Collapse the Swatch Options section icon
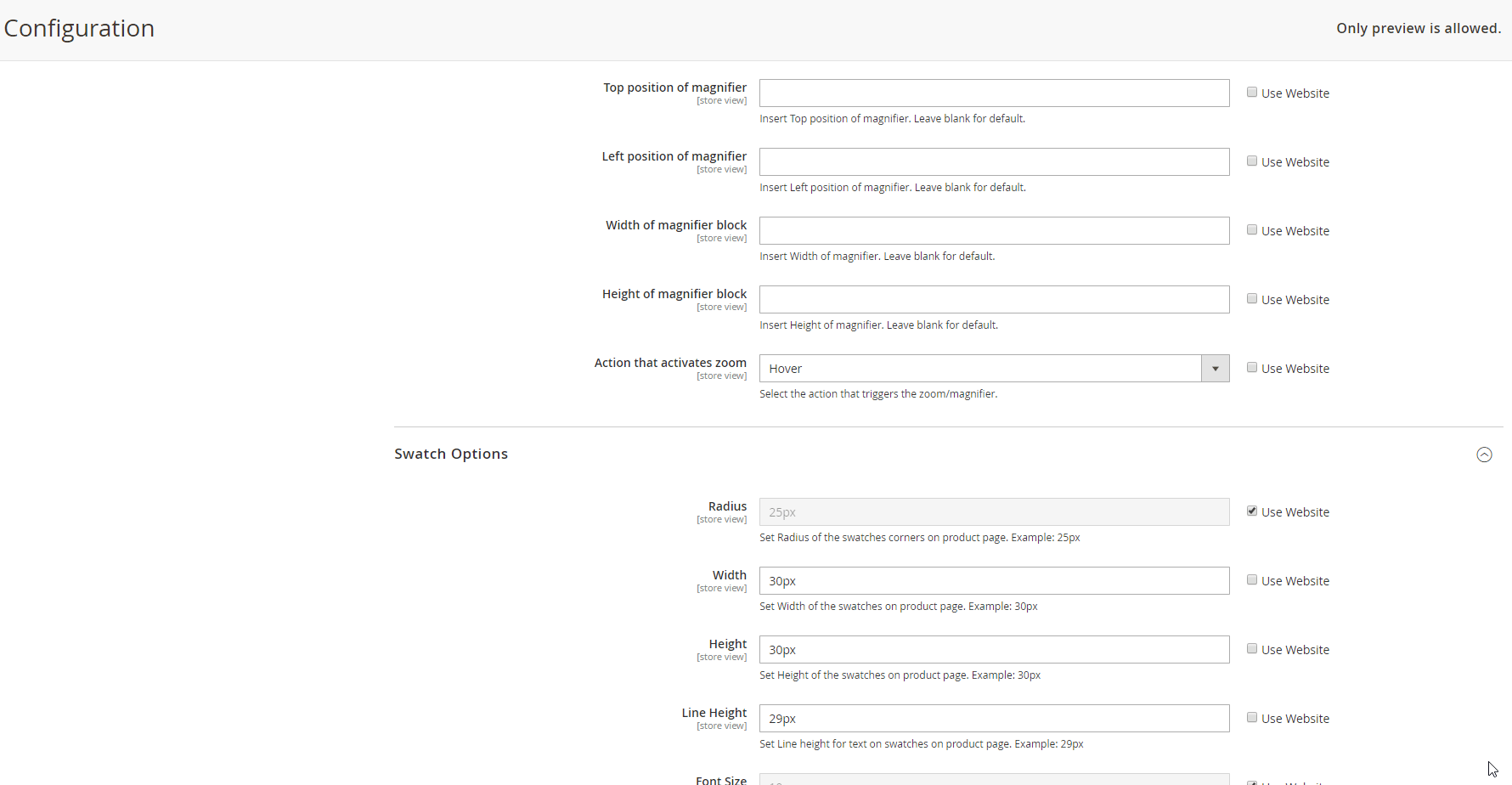 [x=1484, y=455]
